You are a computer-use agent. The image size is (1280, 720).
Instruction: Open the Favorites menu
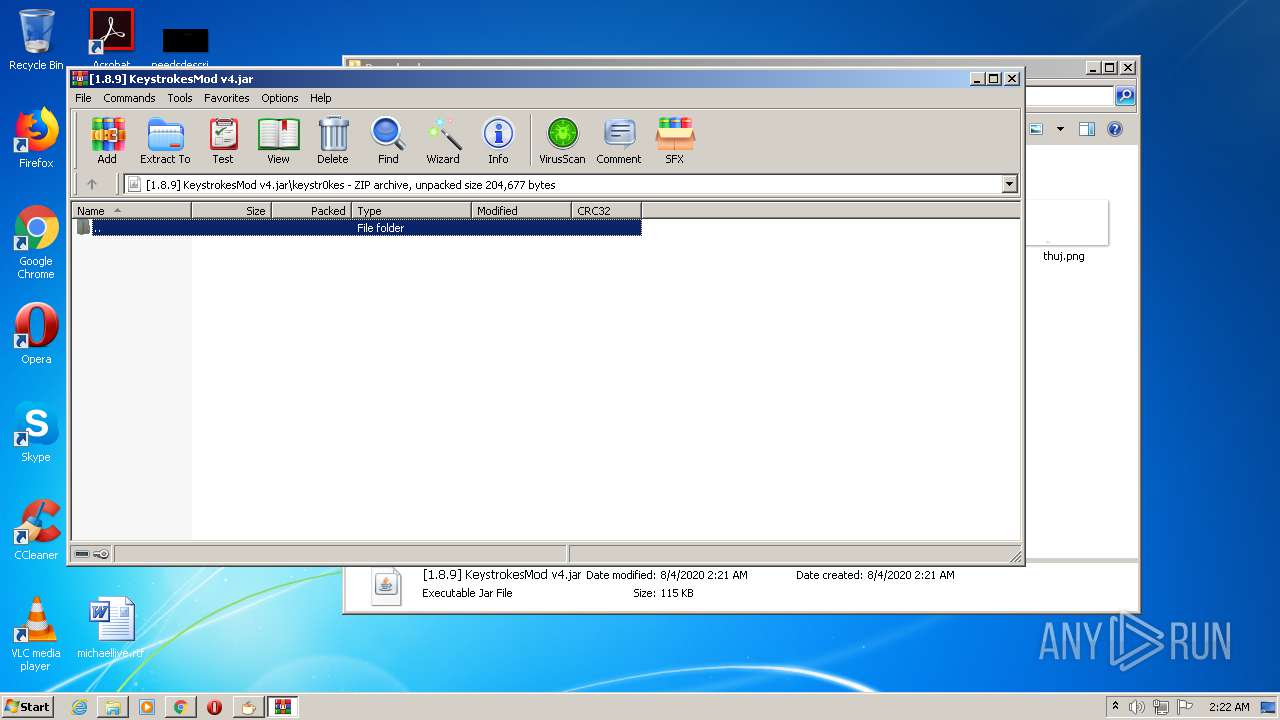tap(227, 98)
